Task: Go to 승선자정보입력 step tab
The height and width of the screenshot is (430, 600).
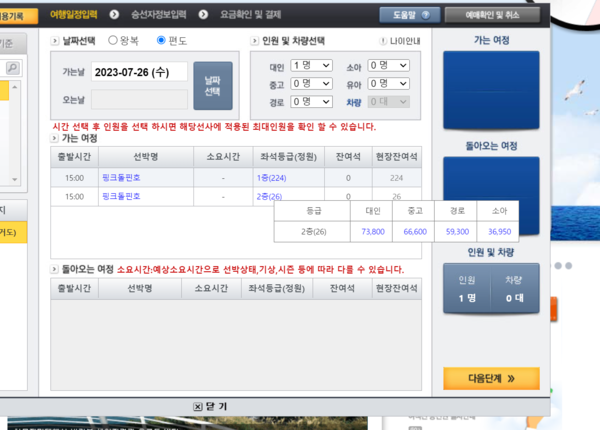Action: pyautogui.click(x=159, y=15)
